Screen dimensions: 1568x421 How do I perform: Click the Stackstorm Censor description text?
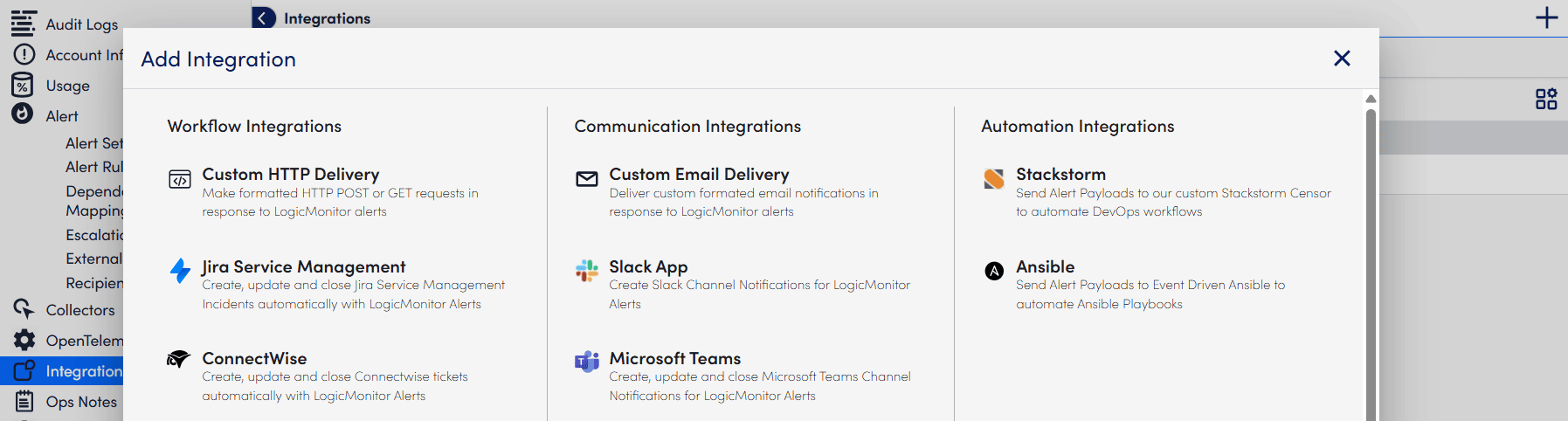[x=1173, y=202]
